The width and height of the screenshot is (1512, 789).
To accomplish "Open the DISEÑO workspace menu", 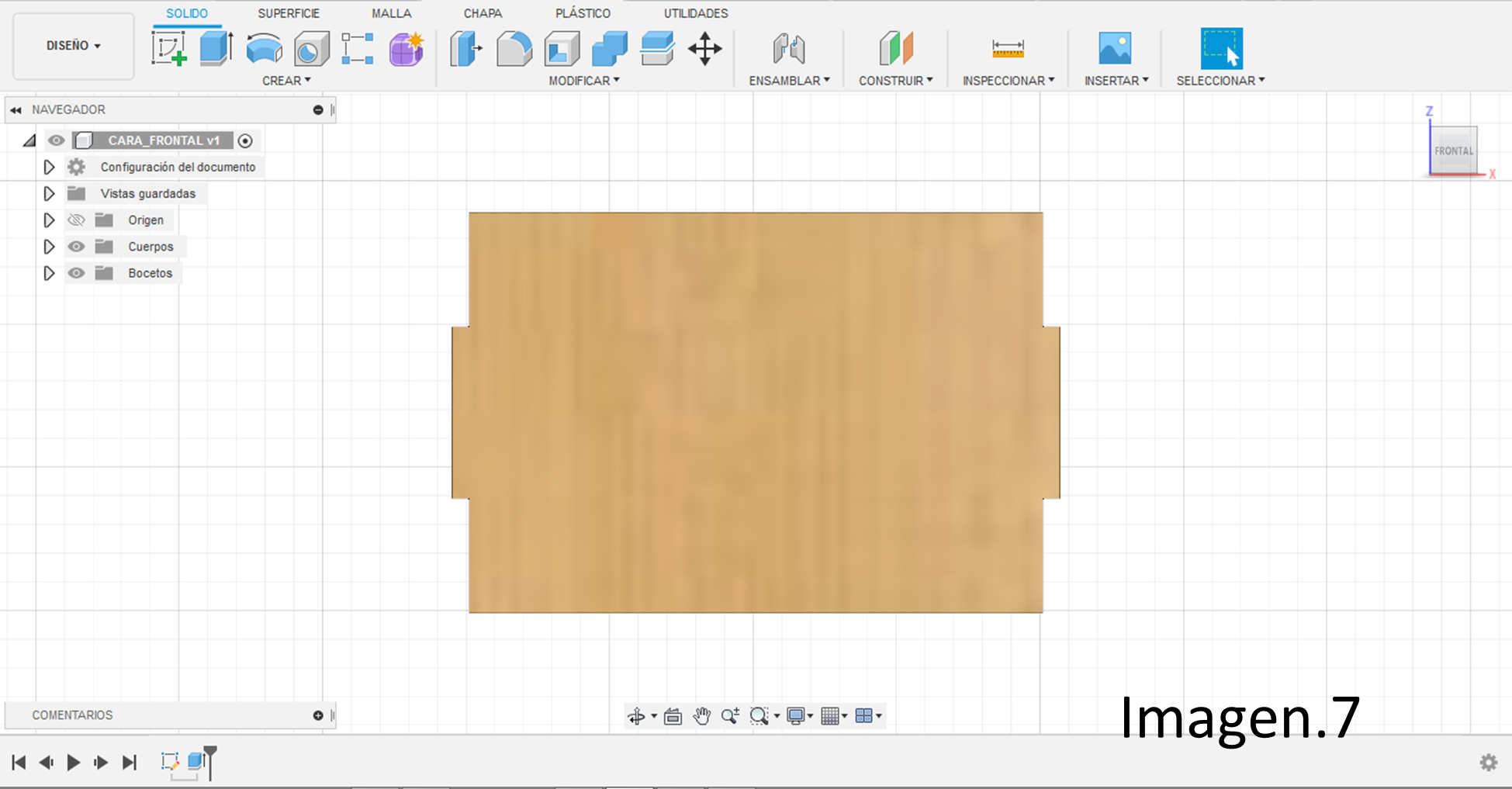I will (72, 45).
